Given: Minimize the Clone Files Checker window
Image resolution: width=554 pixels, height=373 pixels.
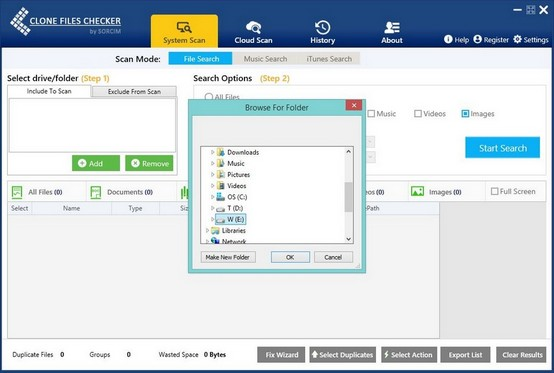Looking at the screenshot, I should click(517, 10).
